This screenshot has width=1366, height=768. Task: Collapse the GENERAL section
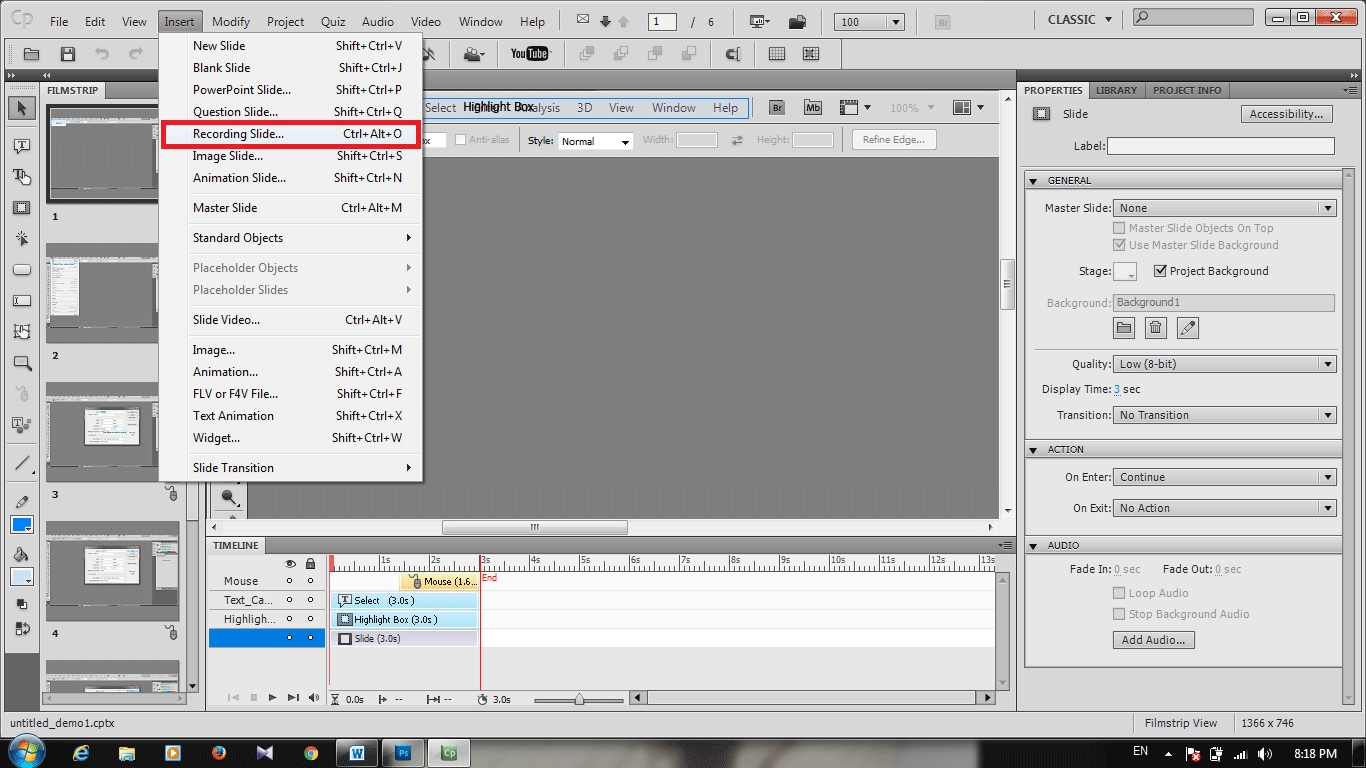coord(1034,180)
